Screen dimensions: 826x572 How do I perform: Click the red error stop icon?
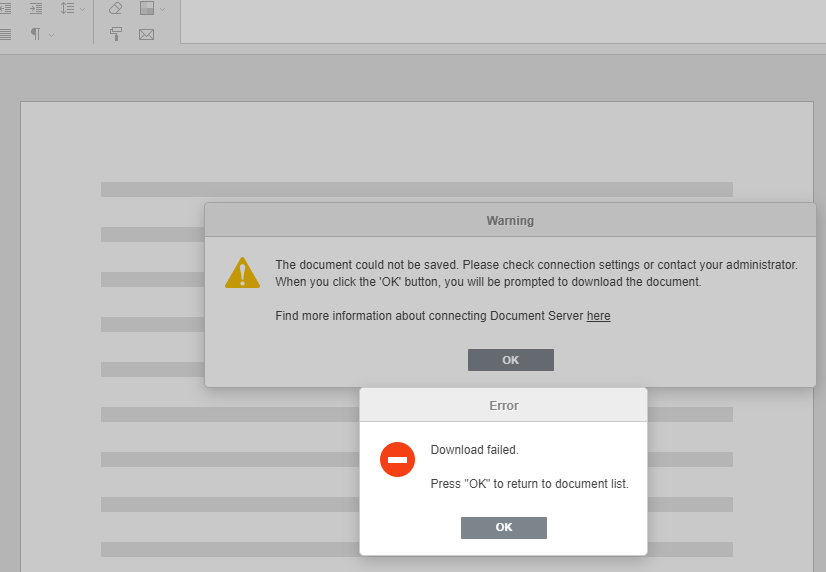tap(397, 459)
